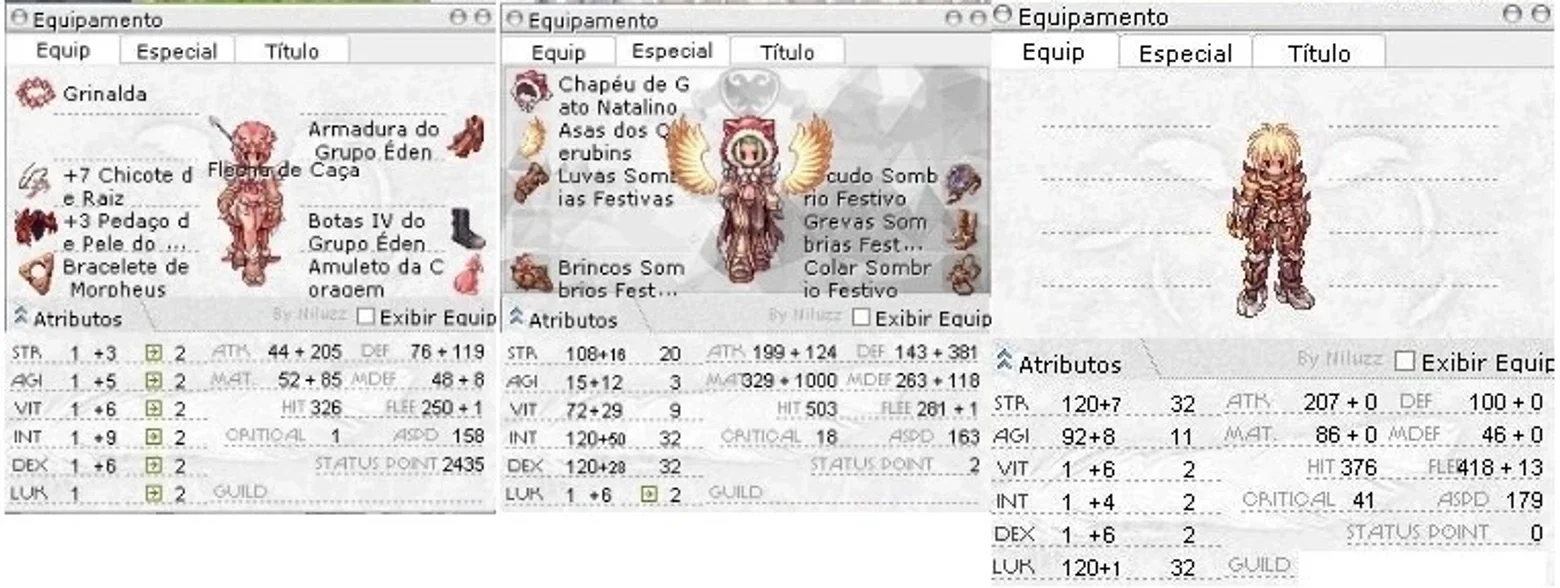Viewport: 1560px width, 588px height.
Task: Select the Brincos Sombrios Fest earring icon
Action: pos(531,273)
